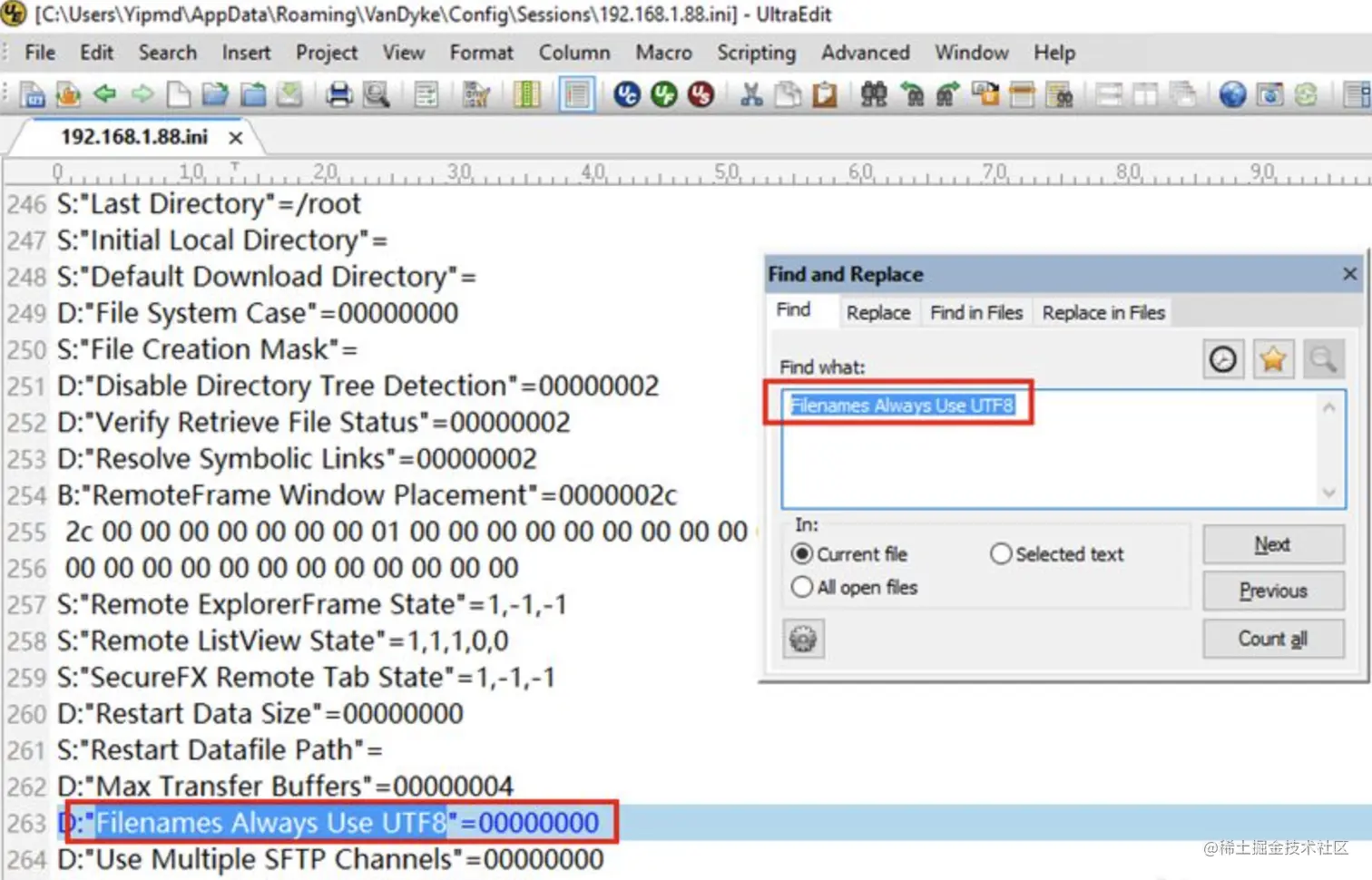Switch to the Replace in Files tab
The width and height of the screenshot is (1372, 880).
tap(1103, 312)
